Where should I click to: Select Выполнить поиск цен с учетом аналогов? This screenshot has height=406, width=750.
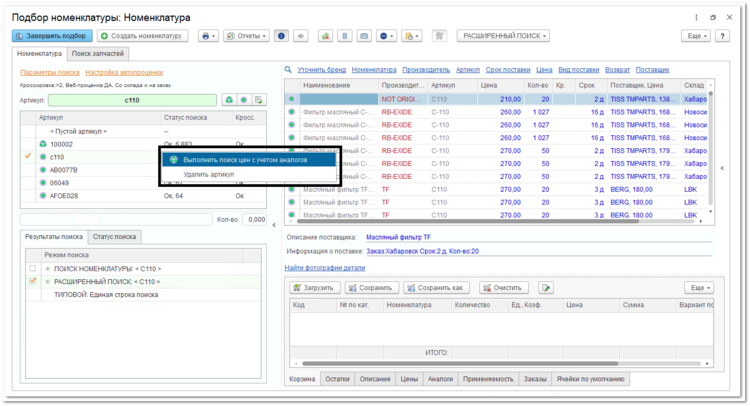tap(249, 160)
